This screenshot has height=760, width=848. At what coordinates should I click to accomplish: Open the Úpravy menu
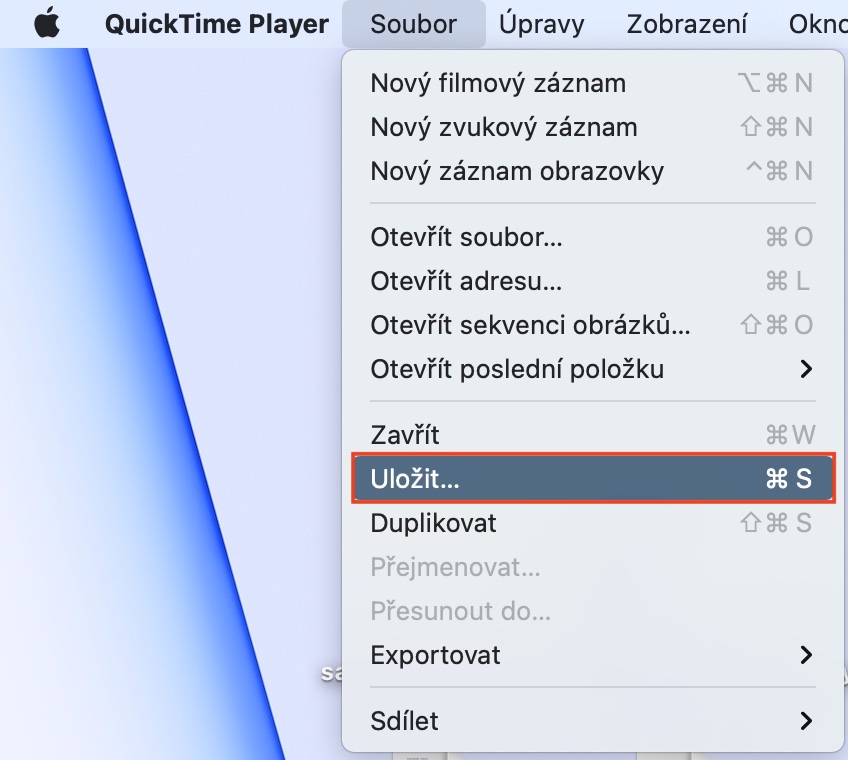pyautogui.click(x=541, y=24)
